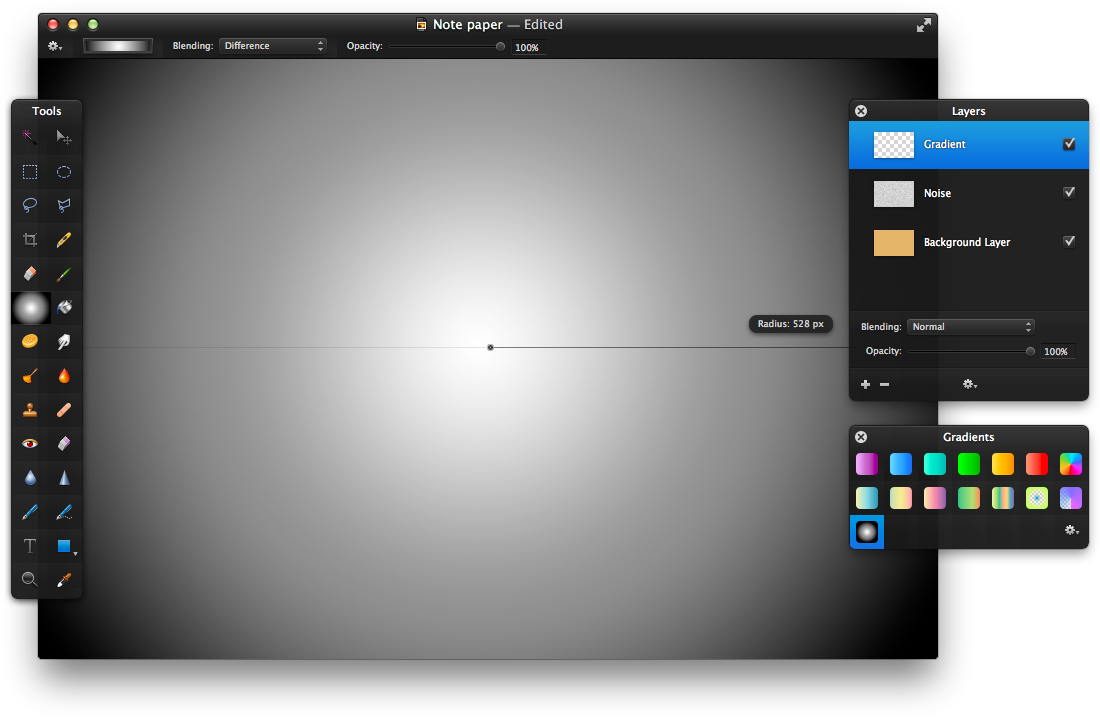Select the Noise layer row
Viewport: 1100px width, 718px height.
[x=968, y=194]
